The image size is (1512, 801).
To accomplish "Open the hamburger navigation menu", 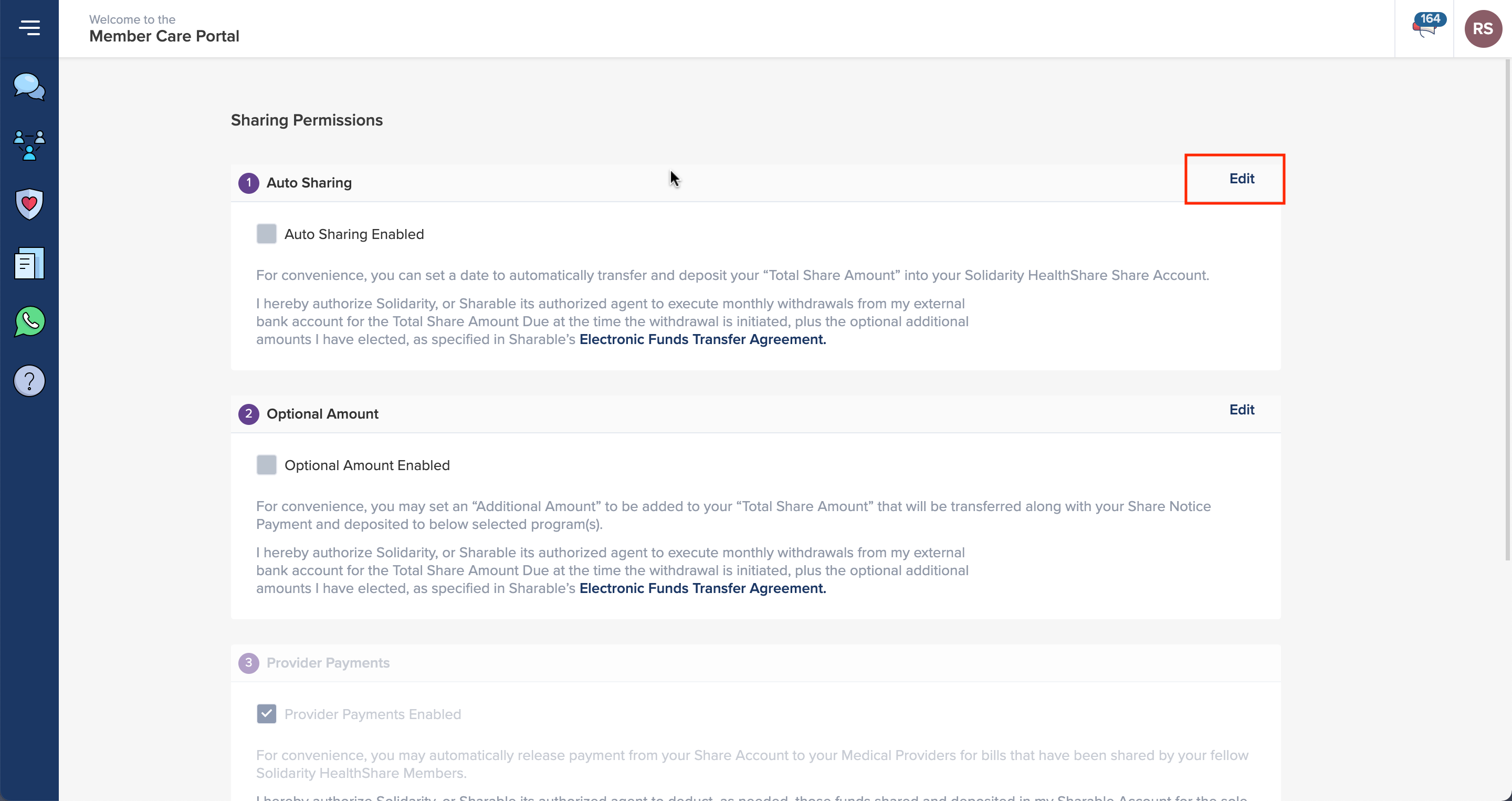I will click(x=29, y=28).
